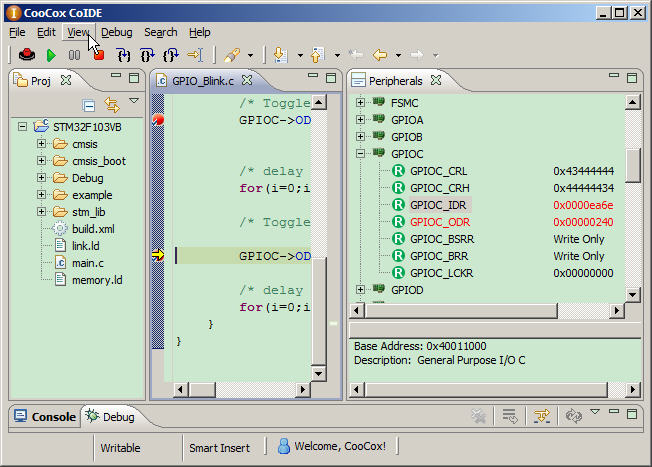Screen dimensions: 652x467
Task: Click the Step Return icon
Action: tap(171, 55)
